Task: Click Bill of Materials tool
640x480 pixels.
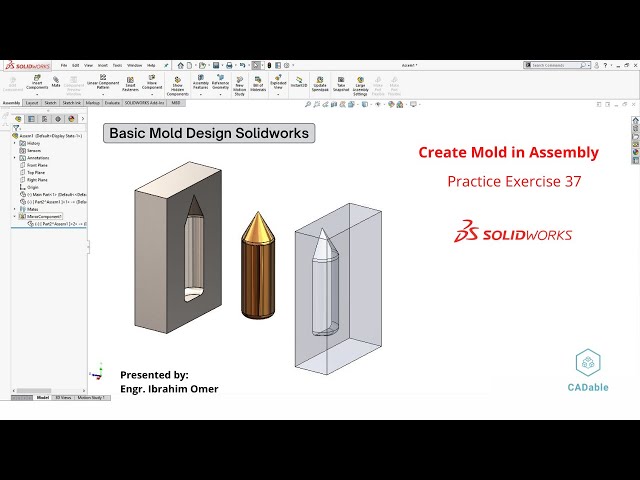Action: 258,84
